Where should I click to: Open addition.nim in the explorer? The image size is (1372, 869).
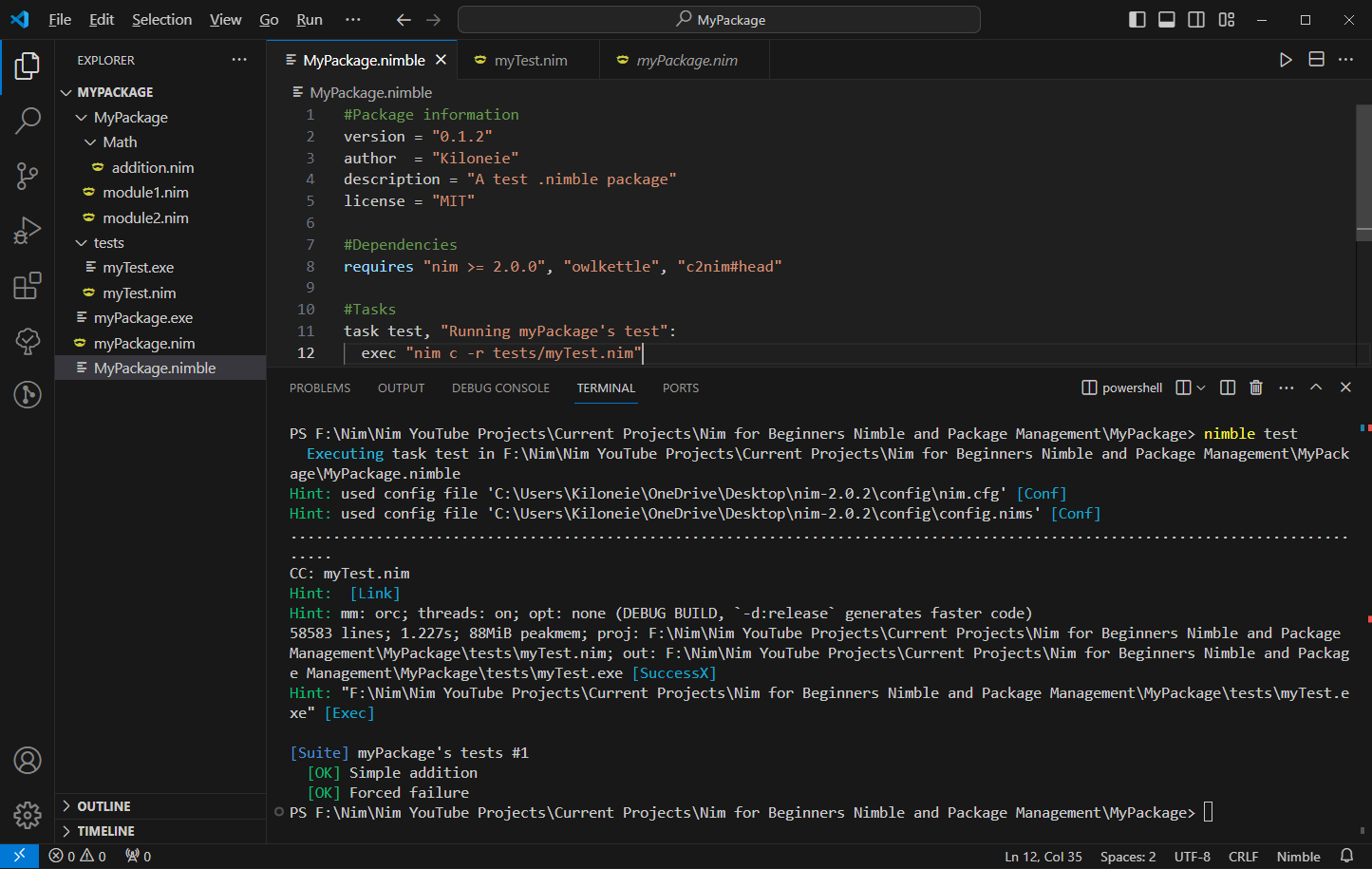(x=152, y=168)
